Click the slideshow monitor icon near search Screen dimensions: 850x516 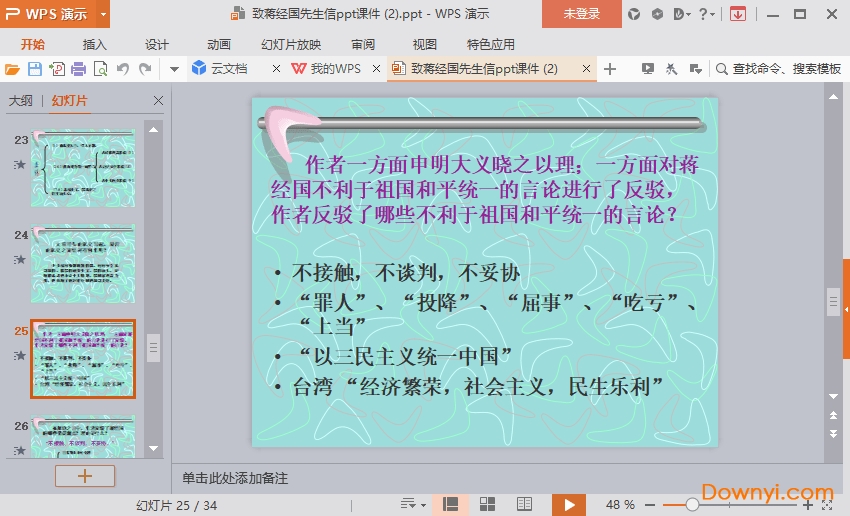click(647, 68)
